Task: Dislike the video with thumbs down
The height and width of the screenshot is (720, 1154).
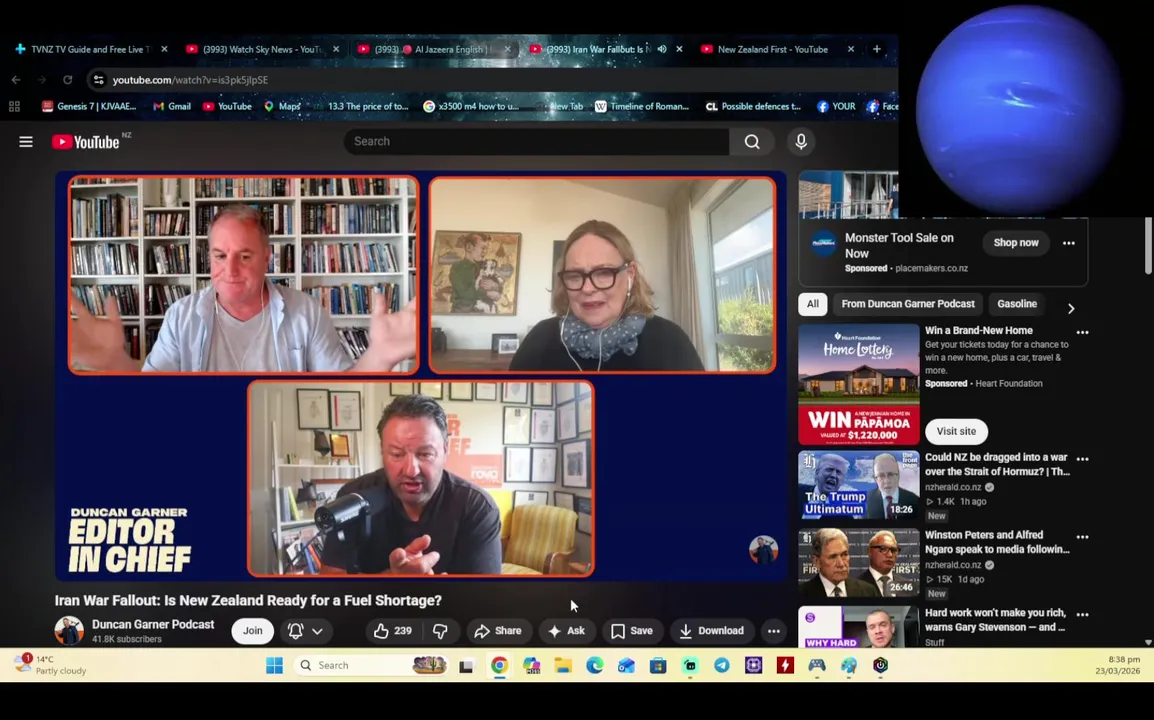Action: 440,631
